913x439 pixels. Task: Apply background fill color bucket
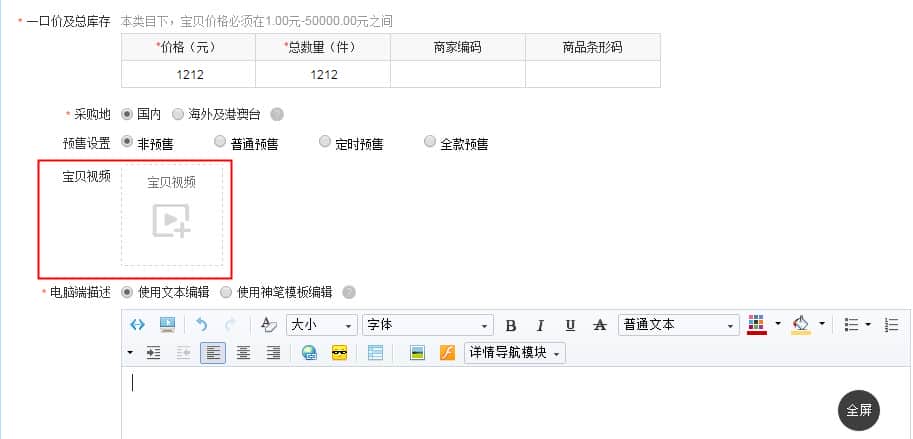801,325
